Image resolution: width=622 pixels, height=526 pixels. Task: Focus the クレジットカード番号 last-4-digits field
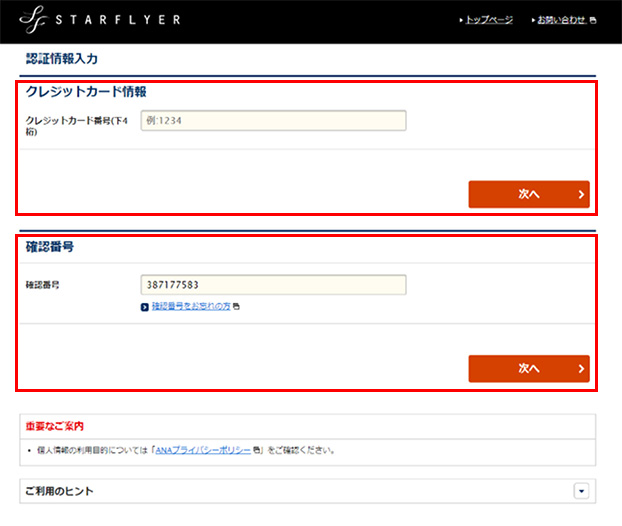(x=273, y=121)
